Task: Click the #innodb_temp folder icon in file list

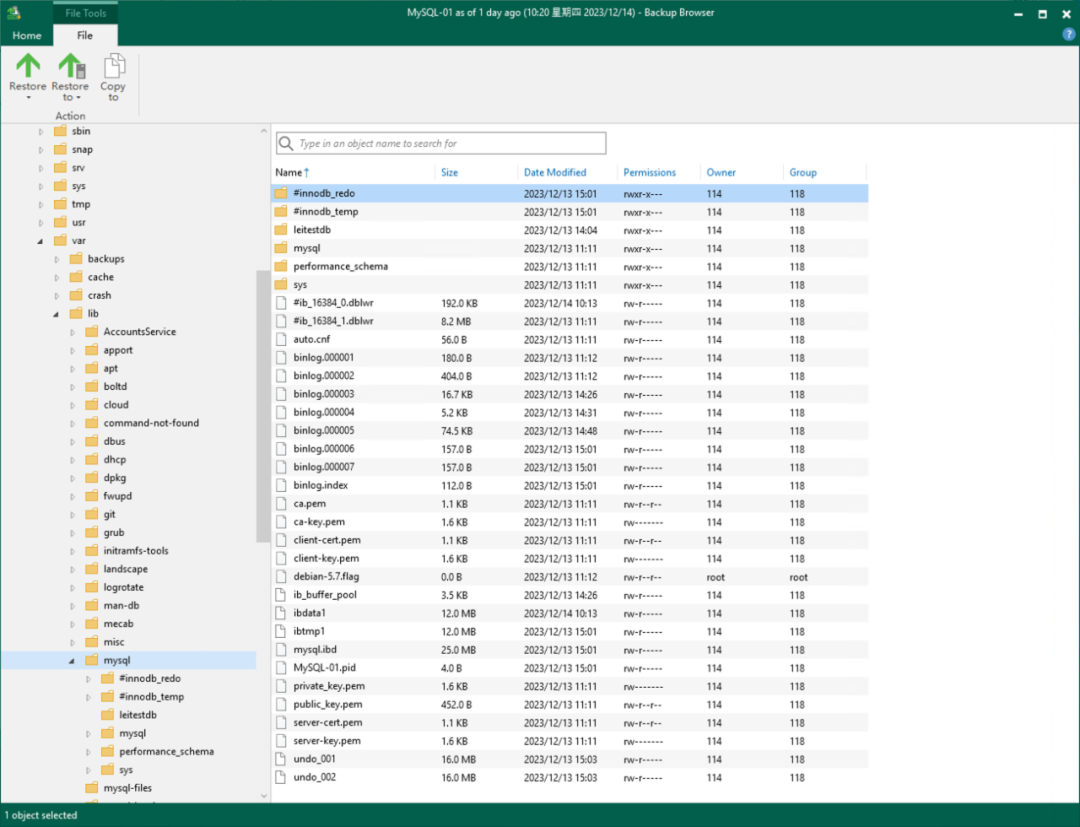Action: point(281,212)
